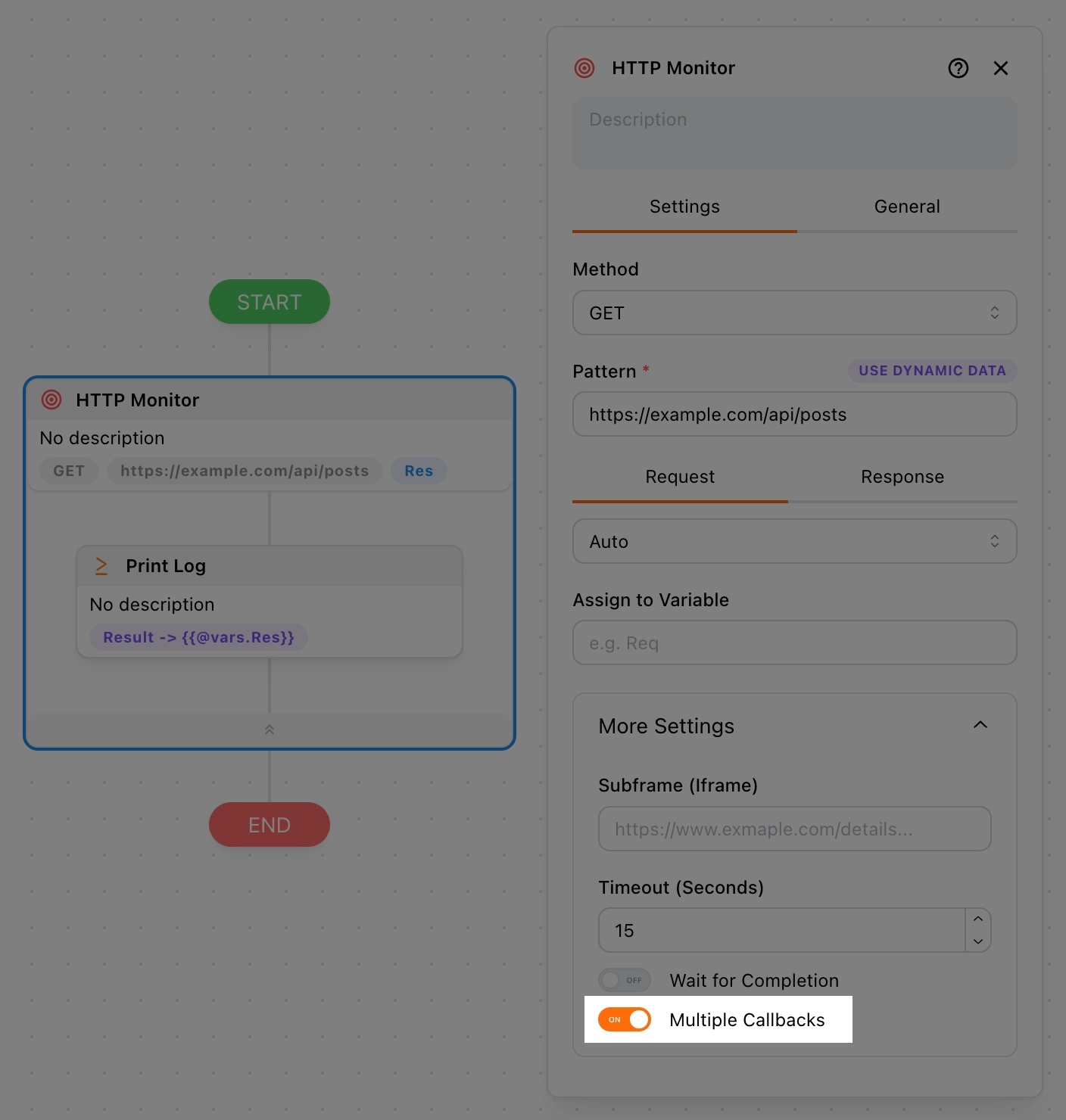The height and width of the screenshot is (1120, 1066).
Task: Click the Subframe (Iframe) URL field
Action: click(x=794, y=829)
